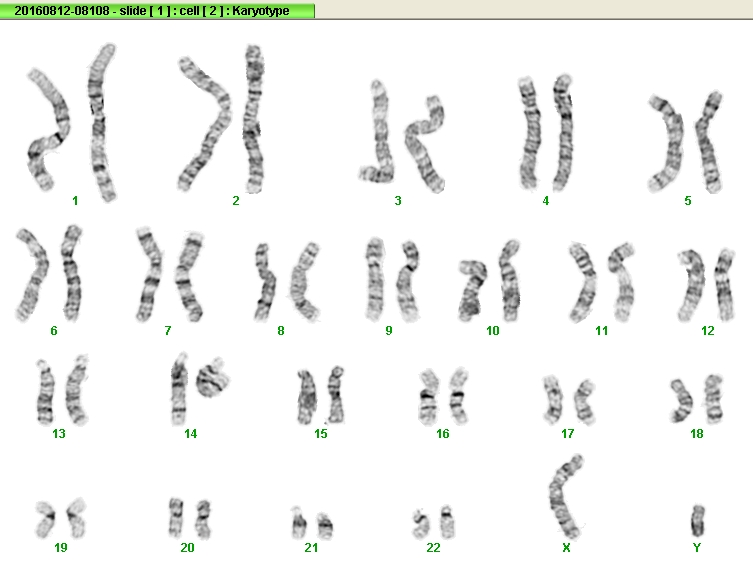Click the chromosome 13 number label
The width and height of the screenshot is (753, 569).
click(59, 434)
